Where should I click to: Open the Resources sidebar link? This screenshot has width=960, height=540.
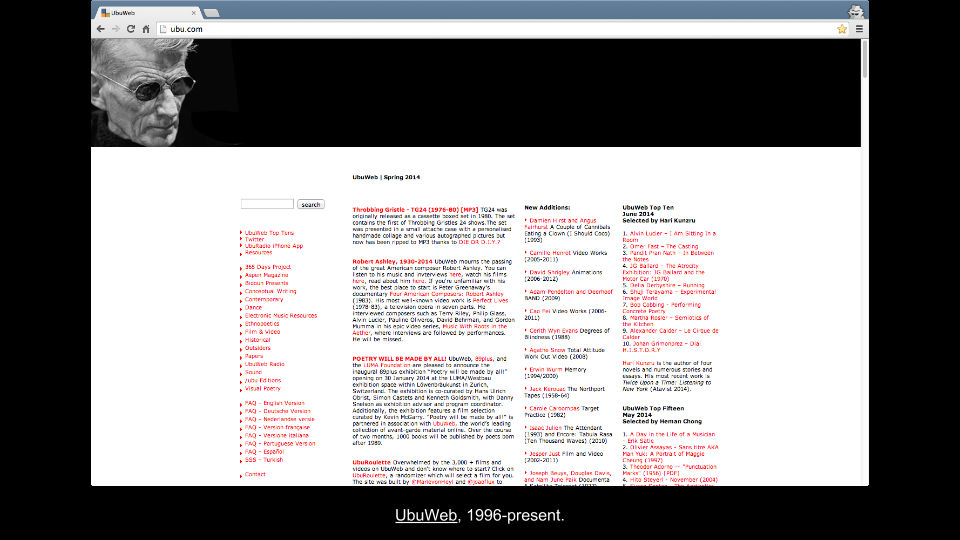point(258,252)
